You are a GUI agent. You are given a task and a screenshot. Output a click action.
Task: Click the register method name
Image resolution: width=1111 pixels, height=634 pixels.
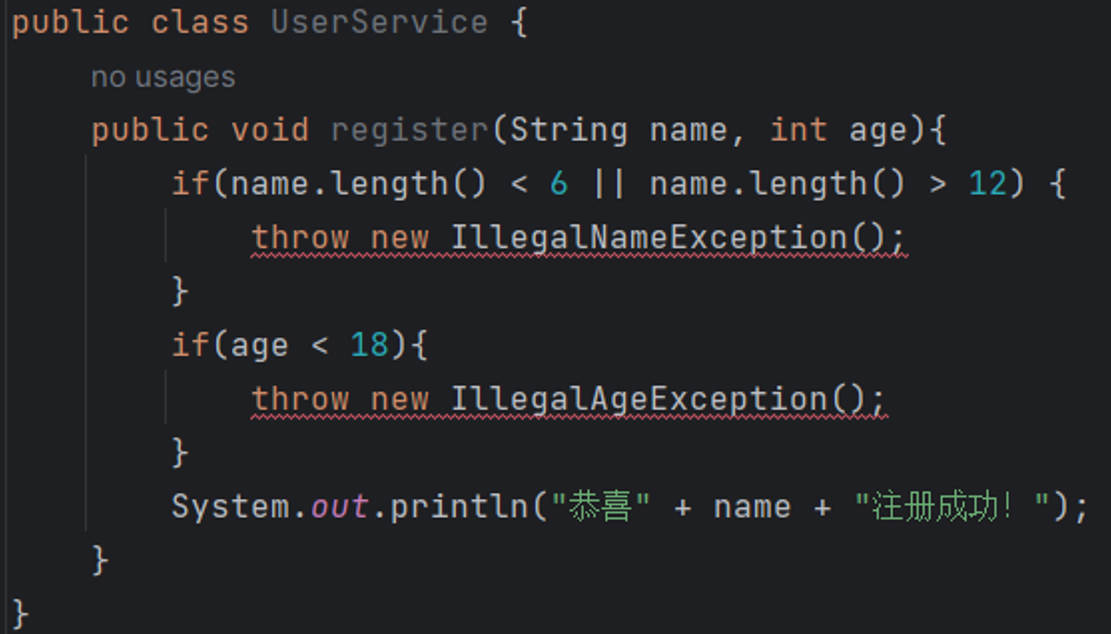tap(408, 130)
